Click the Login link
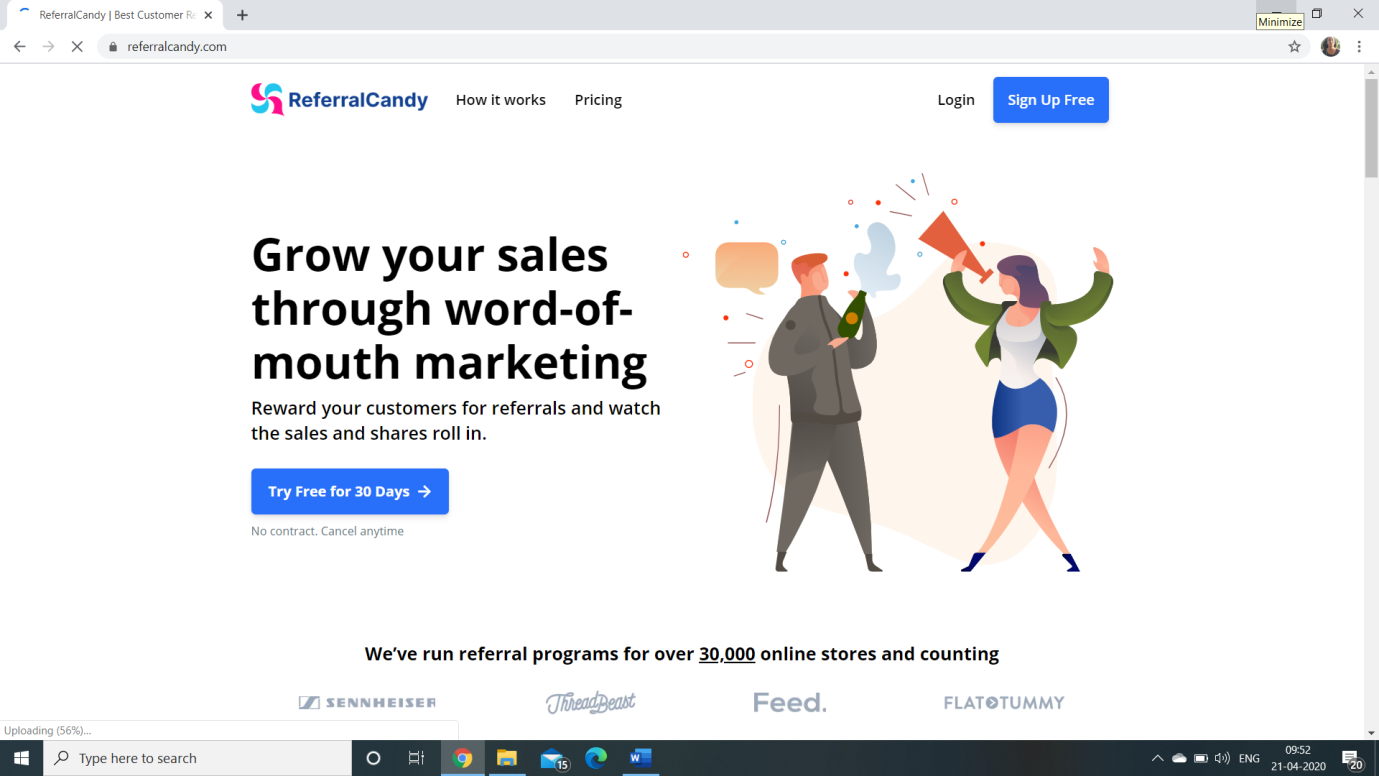Screen dimensions: 1379x776 pyautogui.click(x=956, y=100)
